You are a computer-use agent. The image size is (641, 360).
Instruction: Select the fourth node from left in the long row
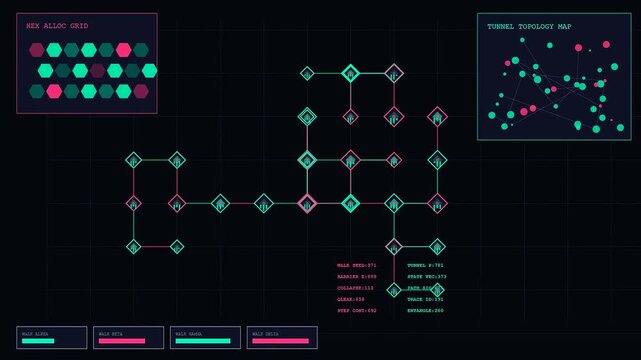point(264,203)
